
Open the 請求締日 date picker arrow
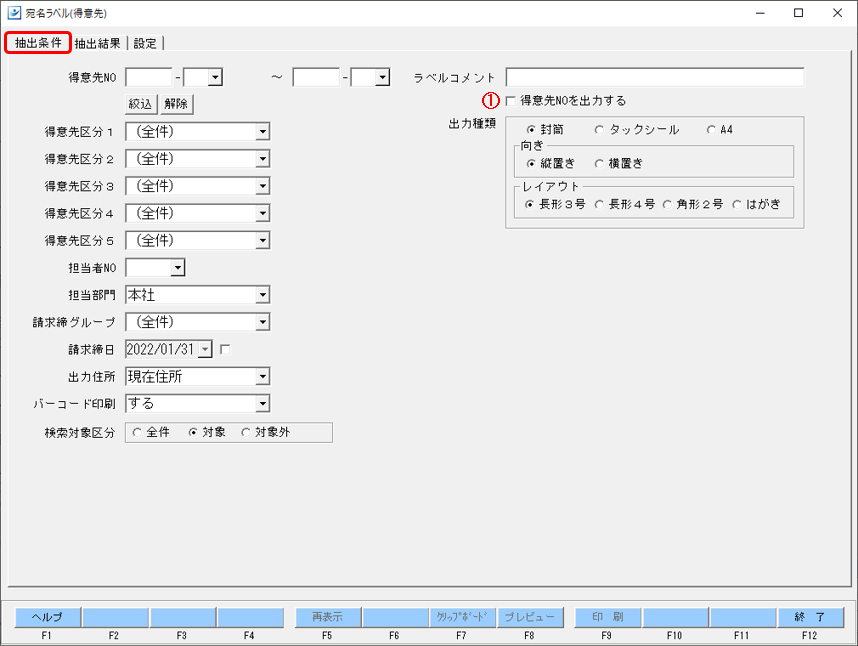(205, 350)
